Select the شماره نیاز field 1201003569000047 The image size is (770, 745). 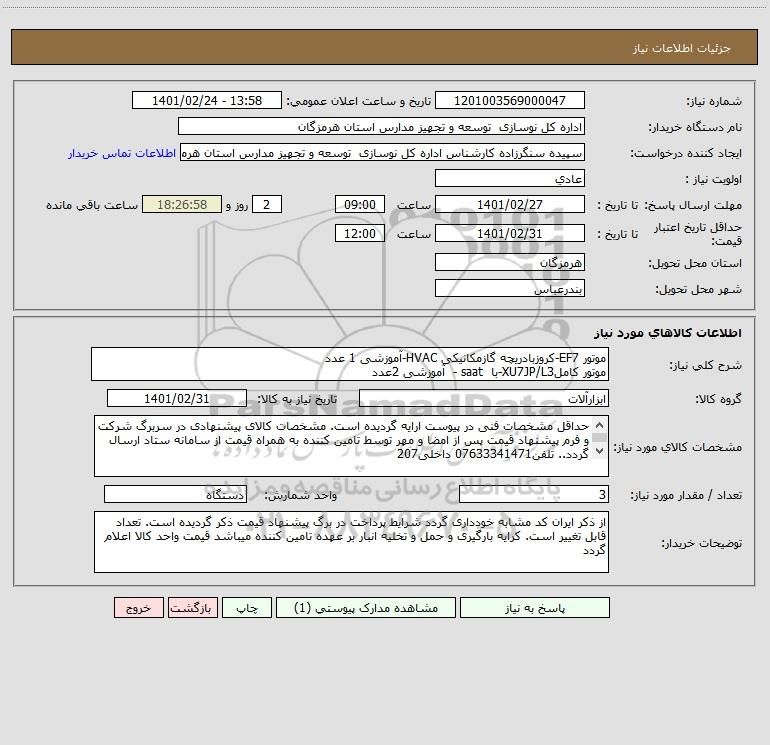click(510, 100)
